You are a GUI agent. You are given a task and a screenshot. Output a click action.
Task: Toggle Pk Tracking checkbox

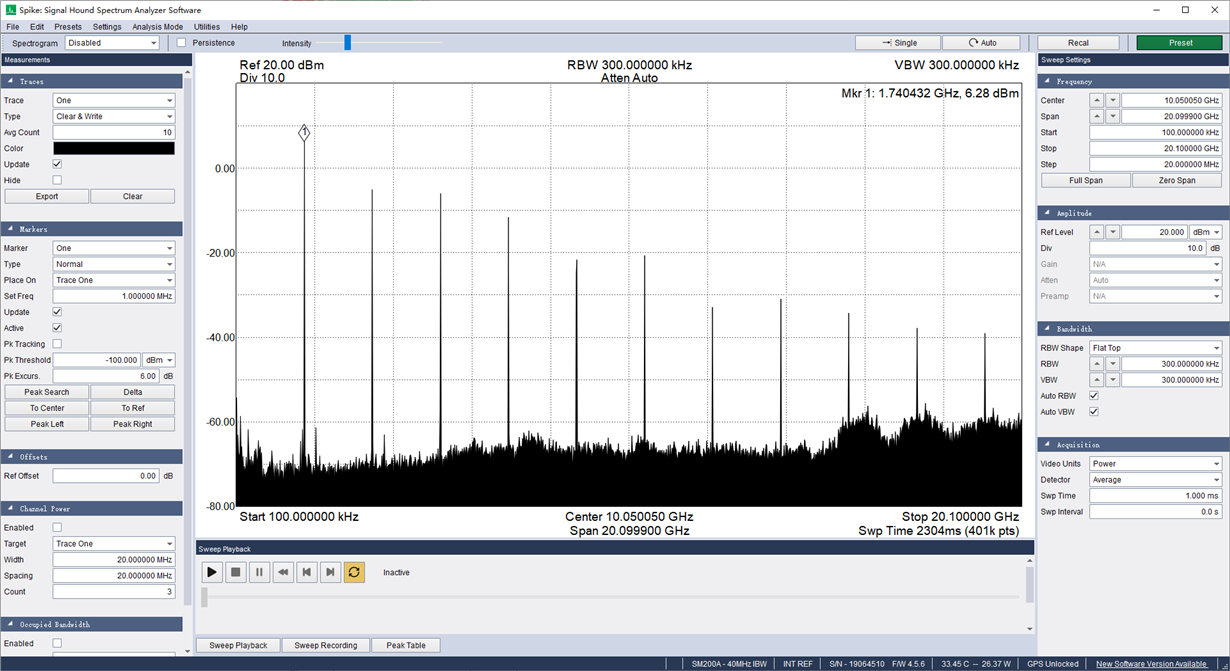coord(57,344)
